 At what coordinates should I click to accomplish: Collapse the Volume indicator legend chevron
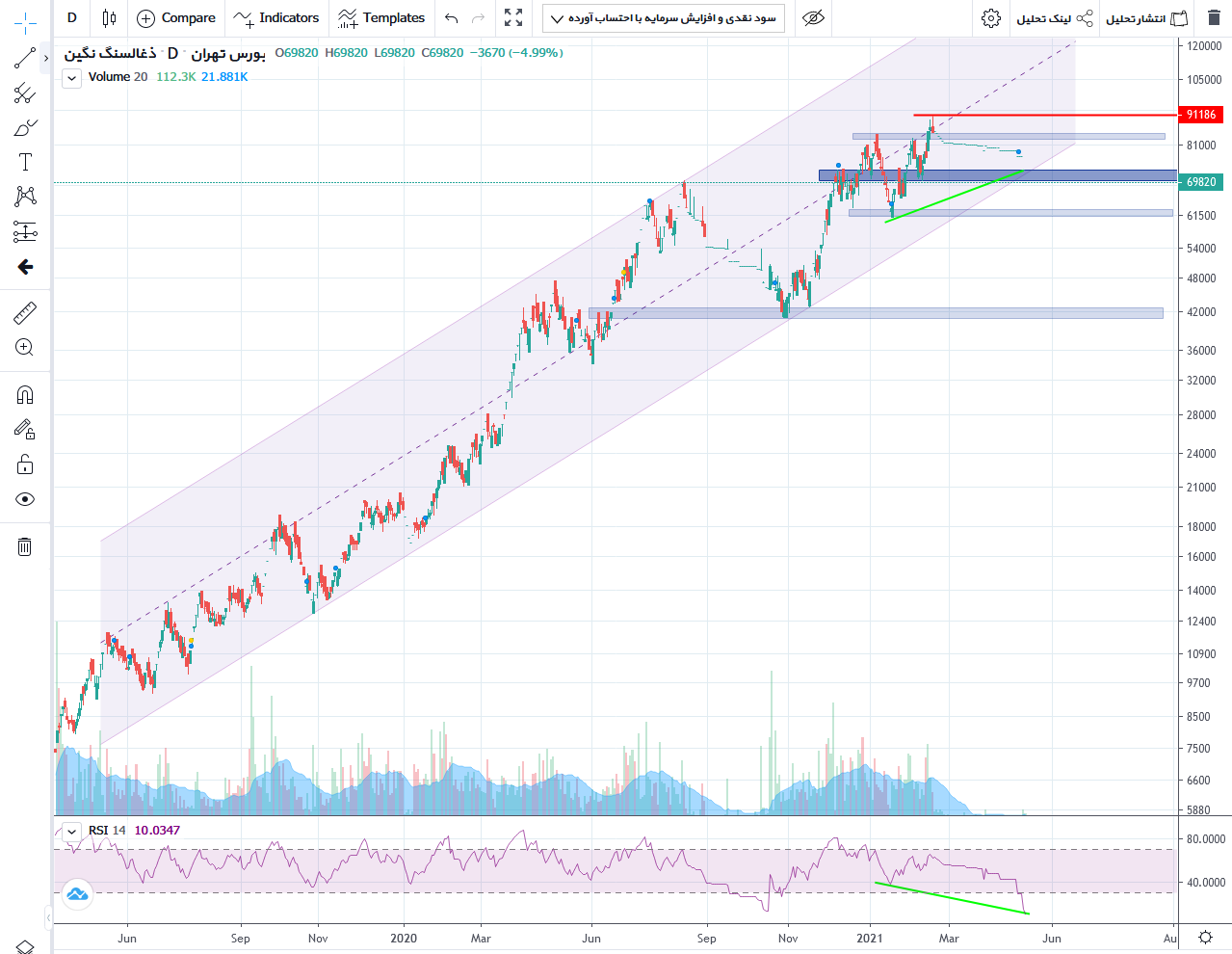tap(72, 78)
